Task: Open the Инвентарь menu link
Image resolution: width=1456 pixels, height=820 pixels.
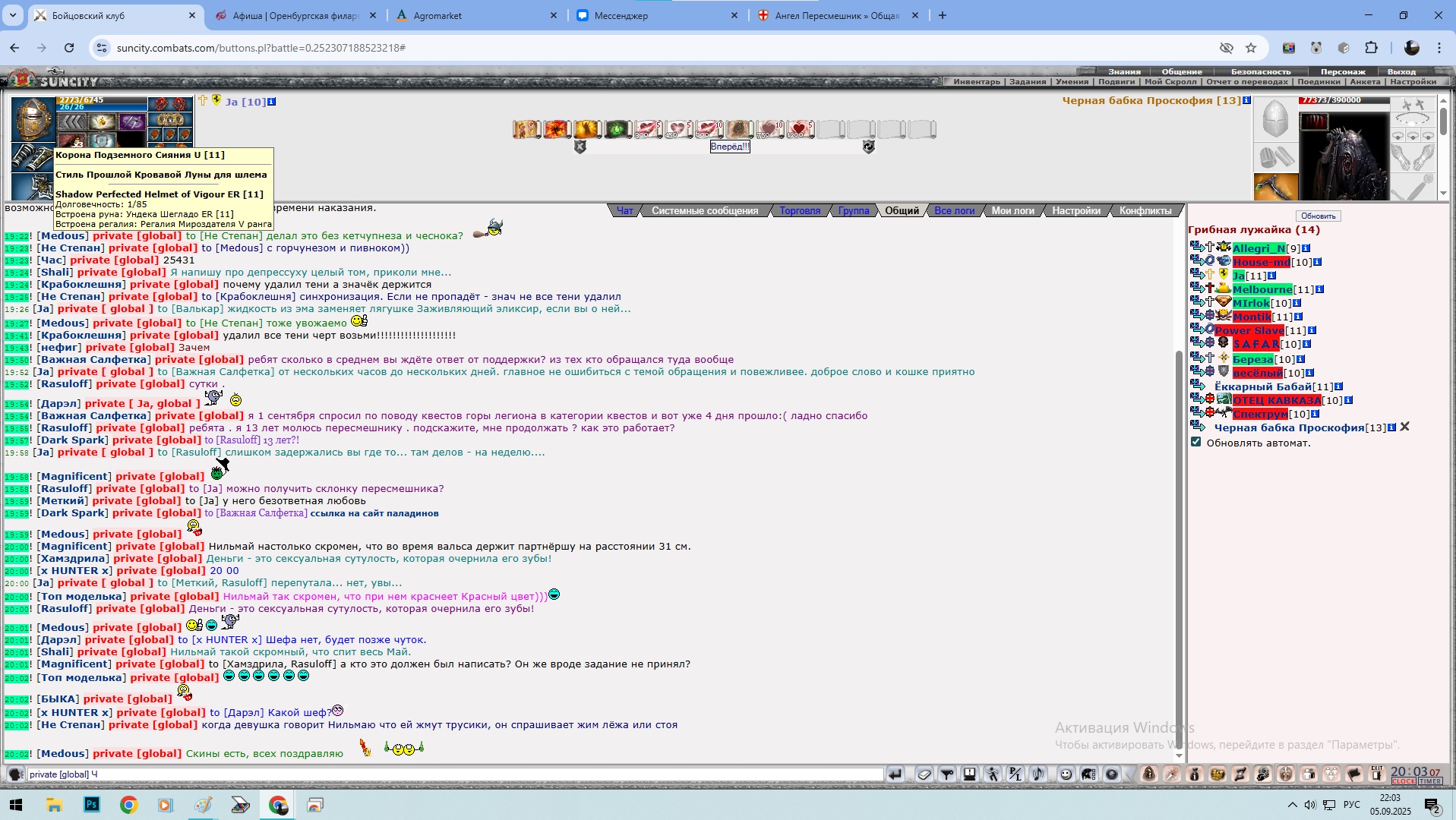Action: coord(977,82)
